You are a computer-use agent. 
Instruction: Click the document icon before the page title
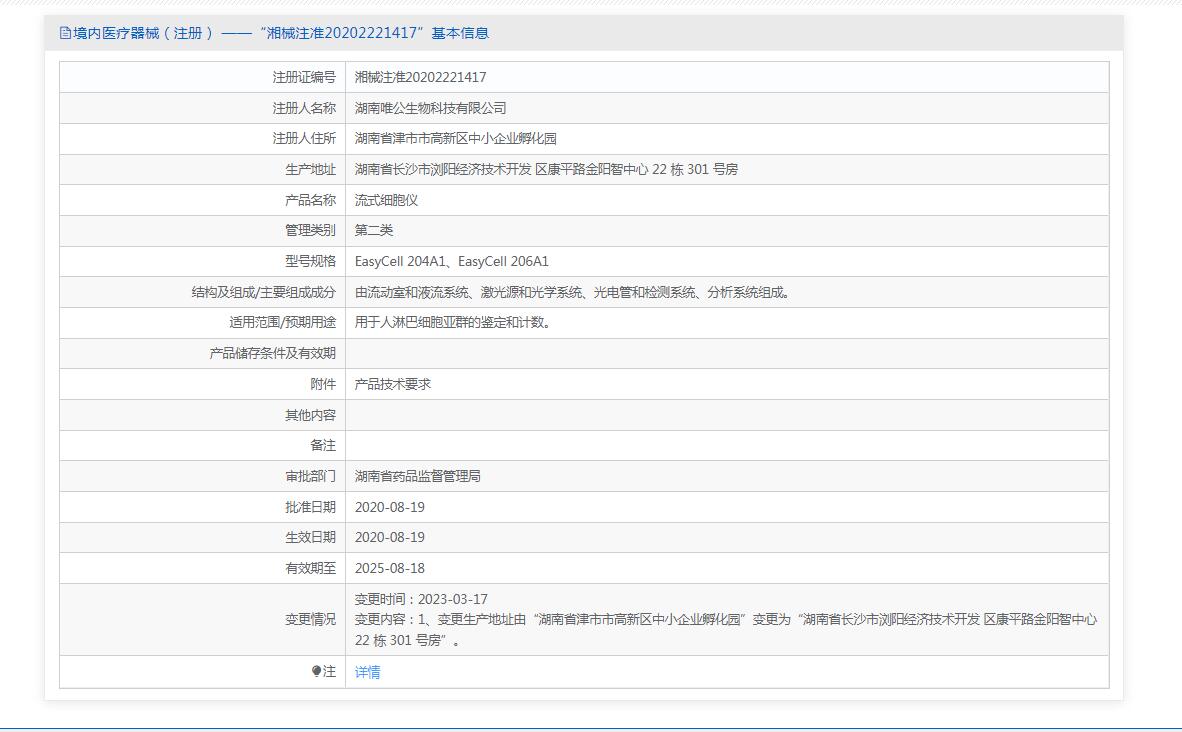click(x=66, y=33)
